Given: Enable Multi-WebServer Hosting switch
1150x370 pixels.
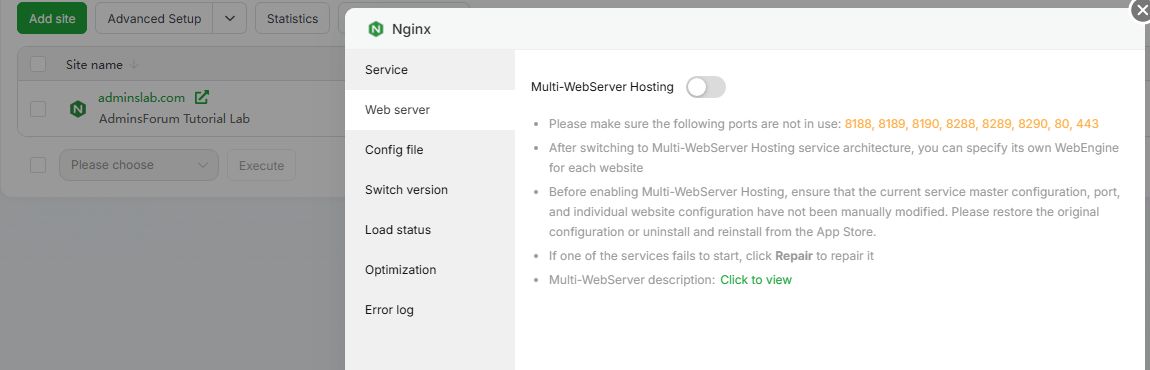Looking at the screenshot, I should point(706,87).
